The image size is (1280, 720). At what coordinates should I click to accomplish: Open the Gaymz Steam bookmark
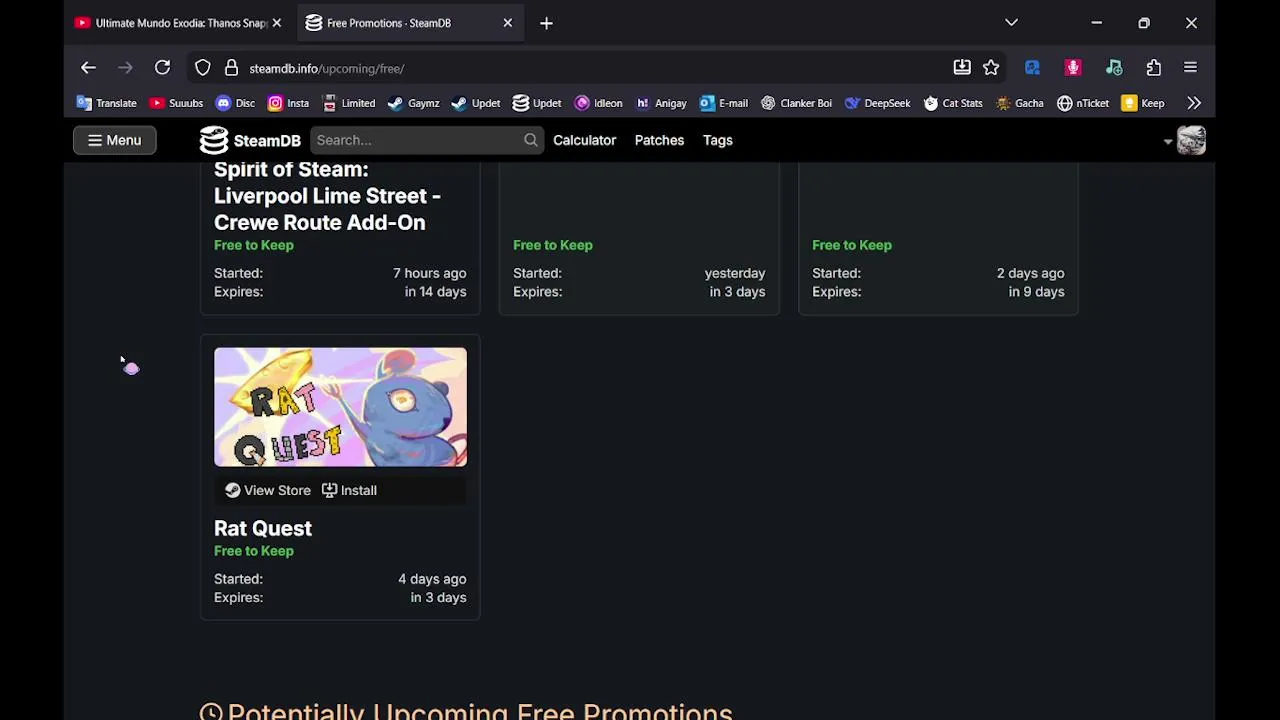413,103
